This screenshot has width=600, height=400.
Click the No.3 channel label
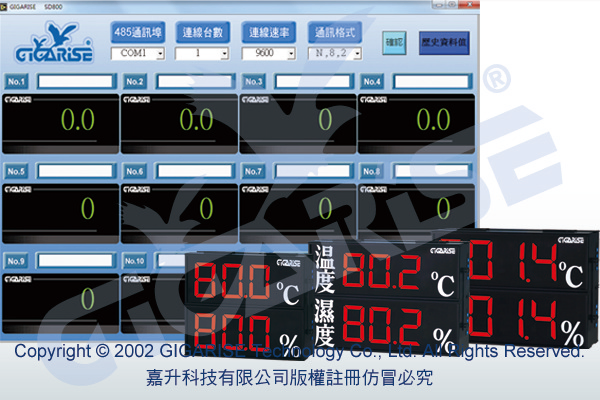[x=254, y=81]
